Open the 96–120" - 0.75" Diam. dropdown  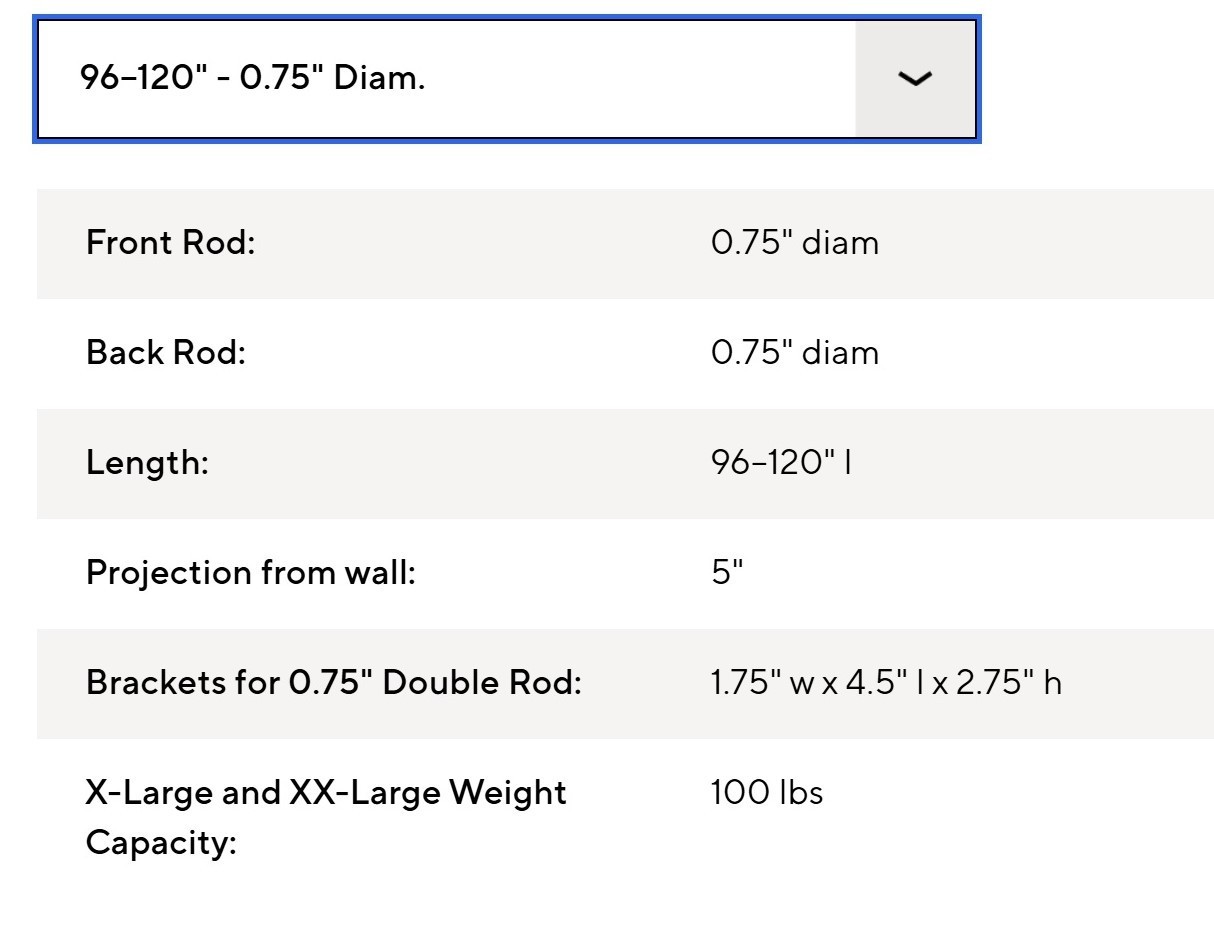coord(507,79)
